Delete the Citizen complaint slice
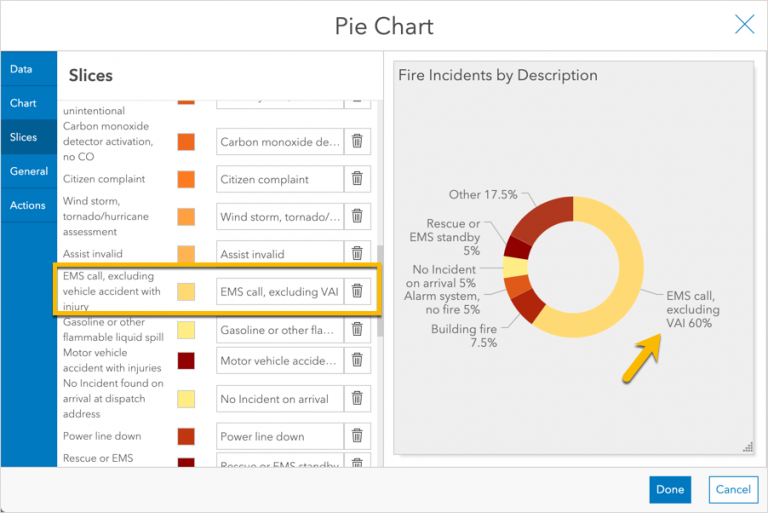The image size is (768, 513). (357, 179)
